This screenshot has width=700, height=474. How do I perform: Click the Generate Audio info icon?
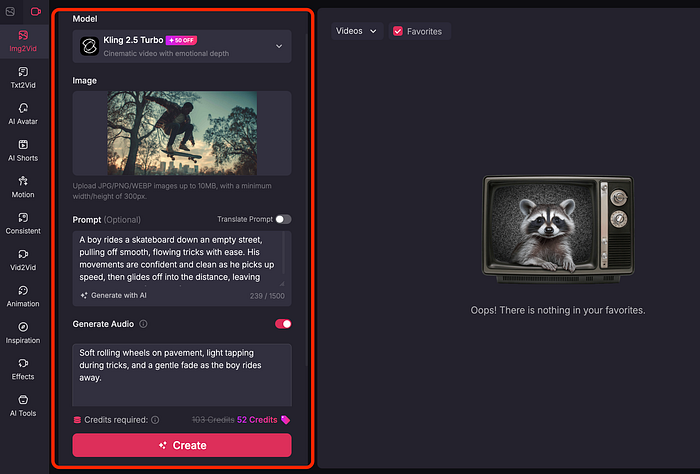(x=144, y=324)
